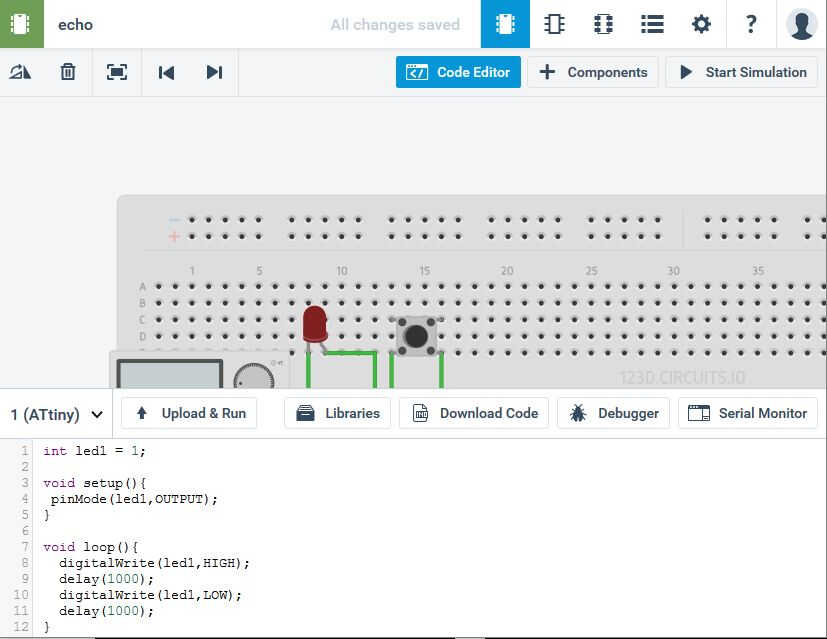
Task: Click the 'All changes saved' status text
Action: [395, 24]
